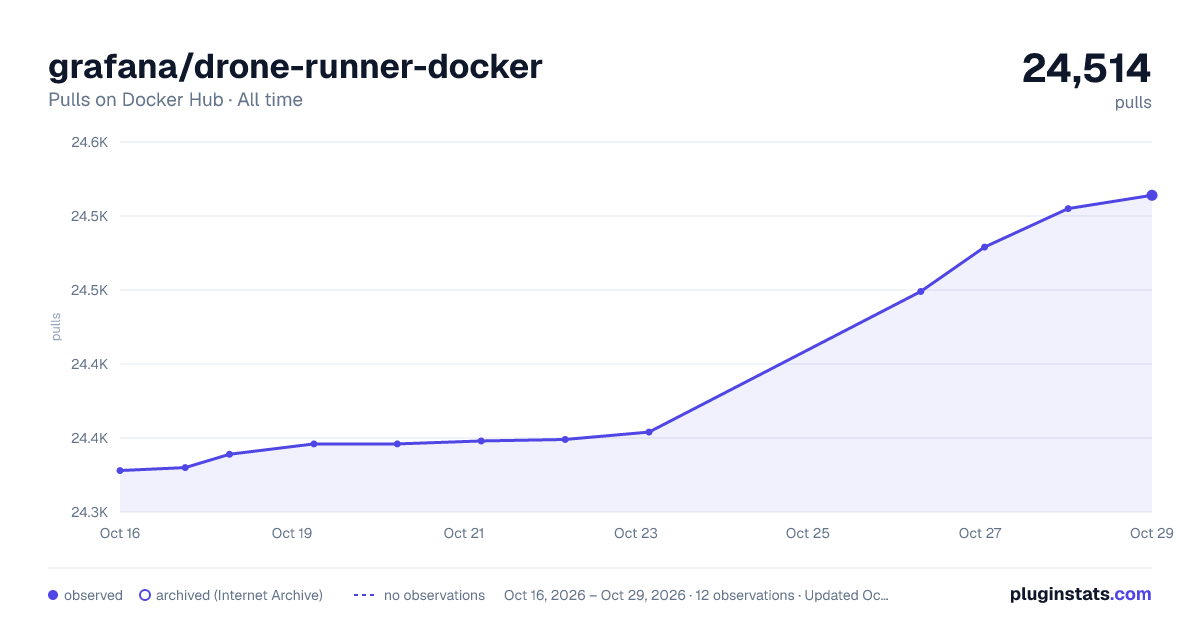Select the data point at Oct 23
Viewport: 1200px width, 630px height.
click(649, 432)
